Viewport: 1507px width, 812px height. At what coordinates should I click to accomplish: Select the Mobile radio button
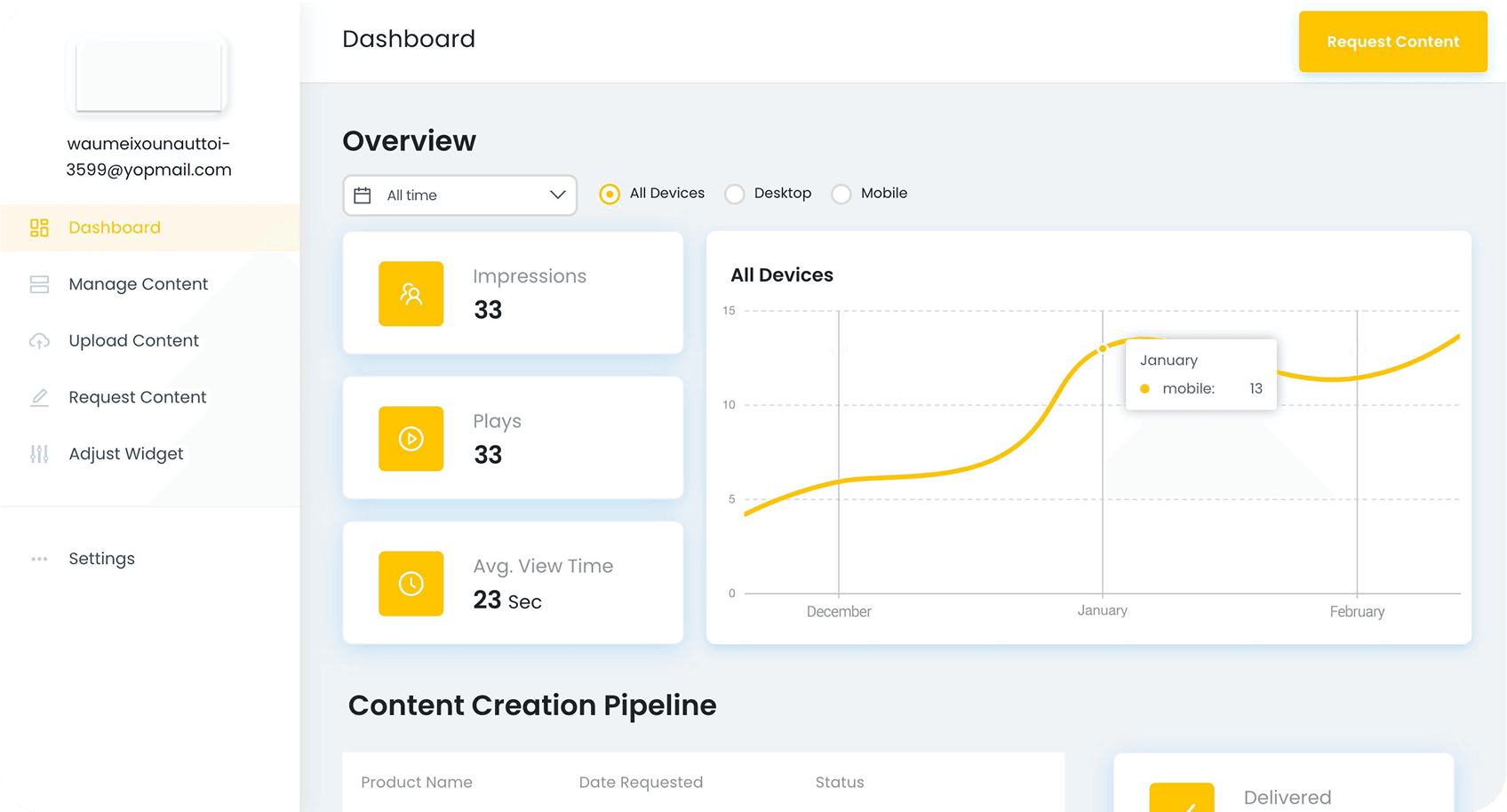841,195
